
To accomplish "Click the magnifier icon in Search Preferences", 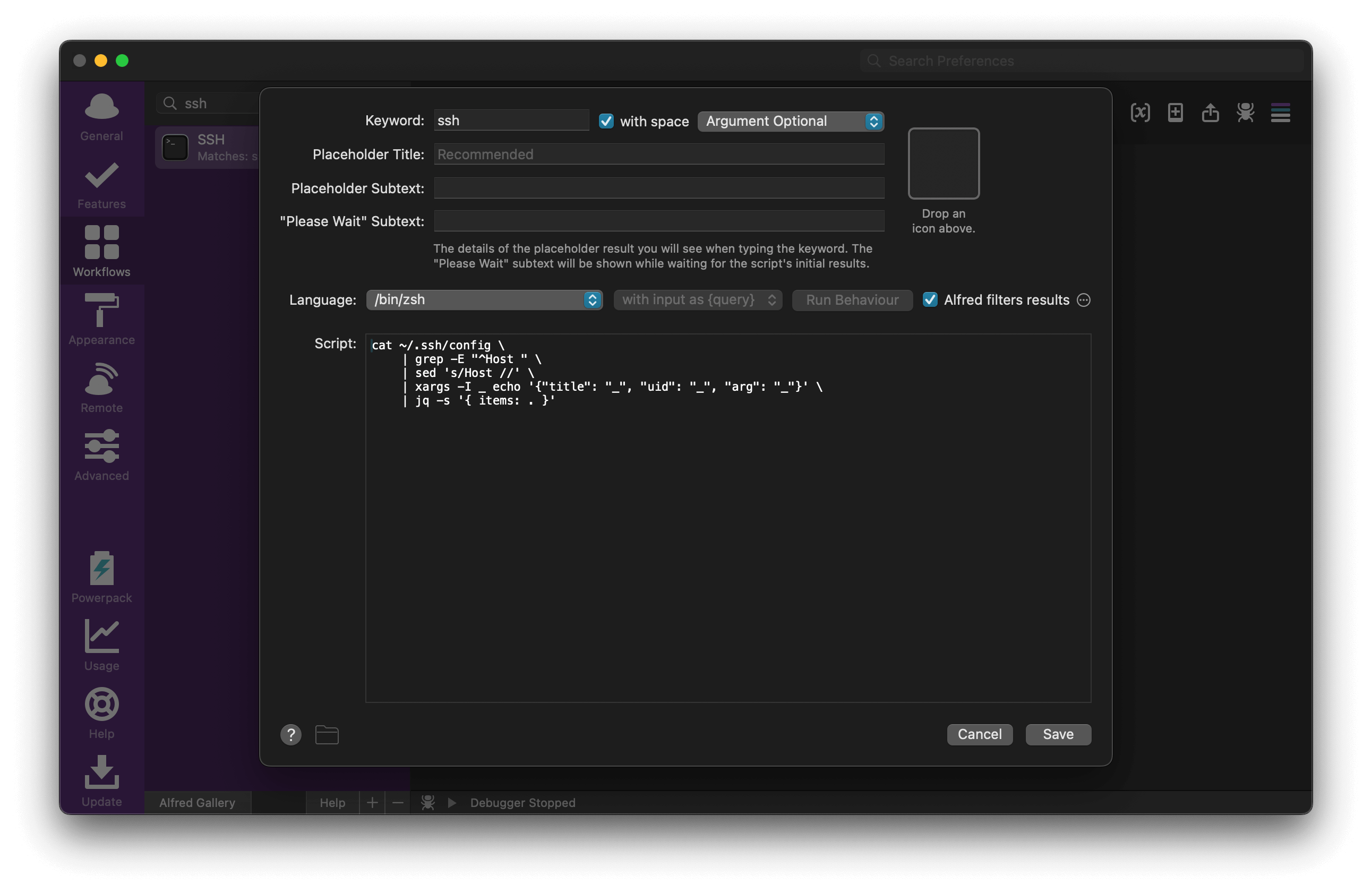I will tap(874, 61).
